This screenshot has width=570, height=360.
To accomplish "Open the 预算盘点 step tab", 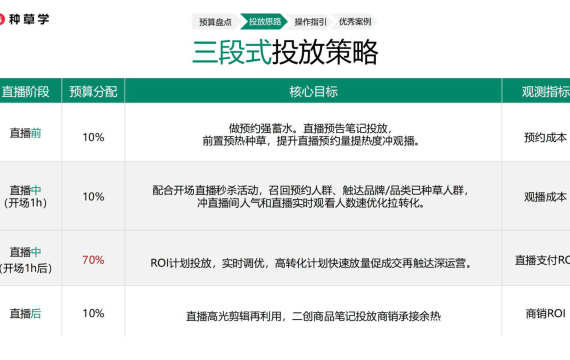I will coord(215,22).
